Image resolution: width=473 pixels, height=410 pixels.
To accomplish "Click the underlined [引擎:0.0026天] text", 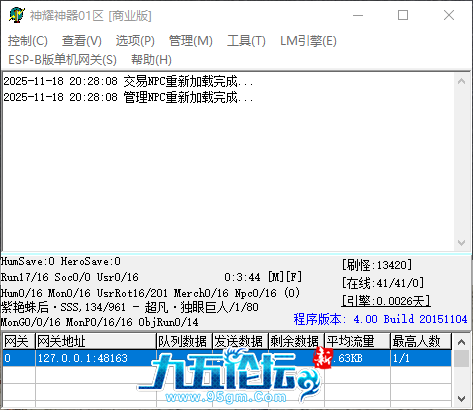I will [386, 301].
